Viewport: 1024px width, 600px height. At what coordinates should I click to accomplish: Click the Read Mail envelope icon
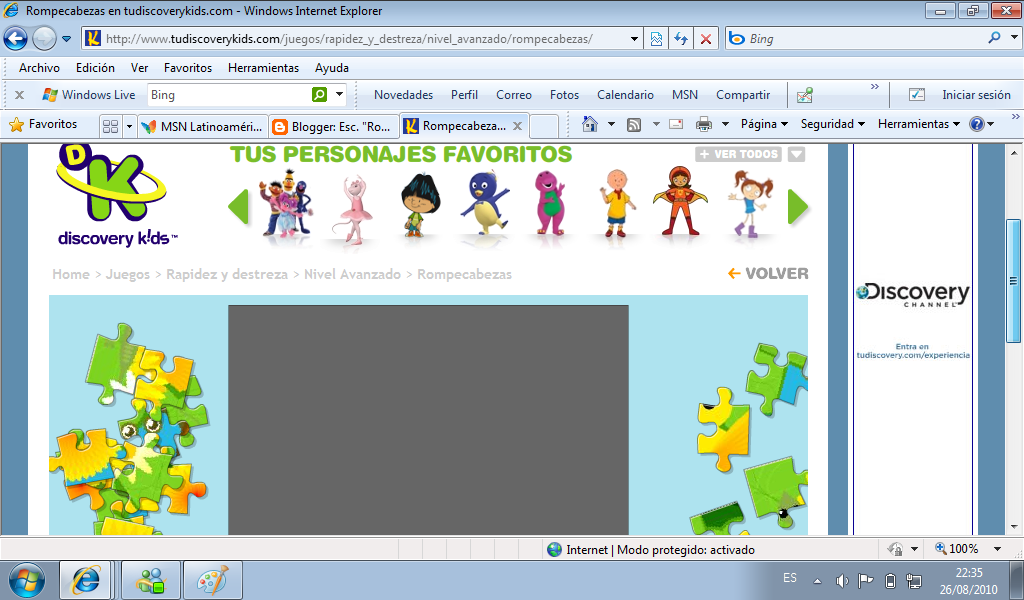(x=676, y=124)
